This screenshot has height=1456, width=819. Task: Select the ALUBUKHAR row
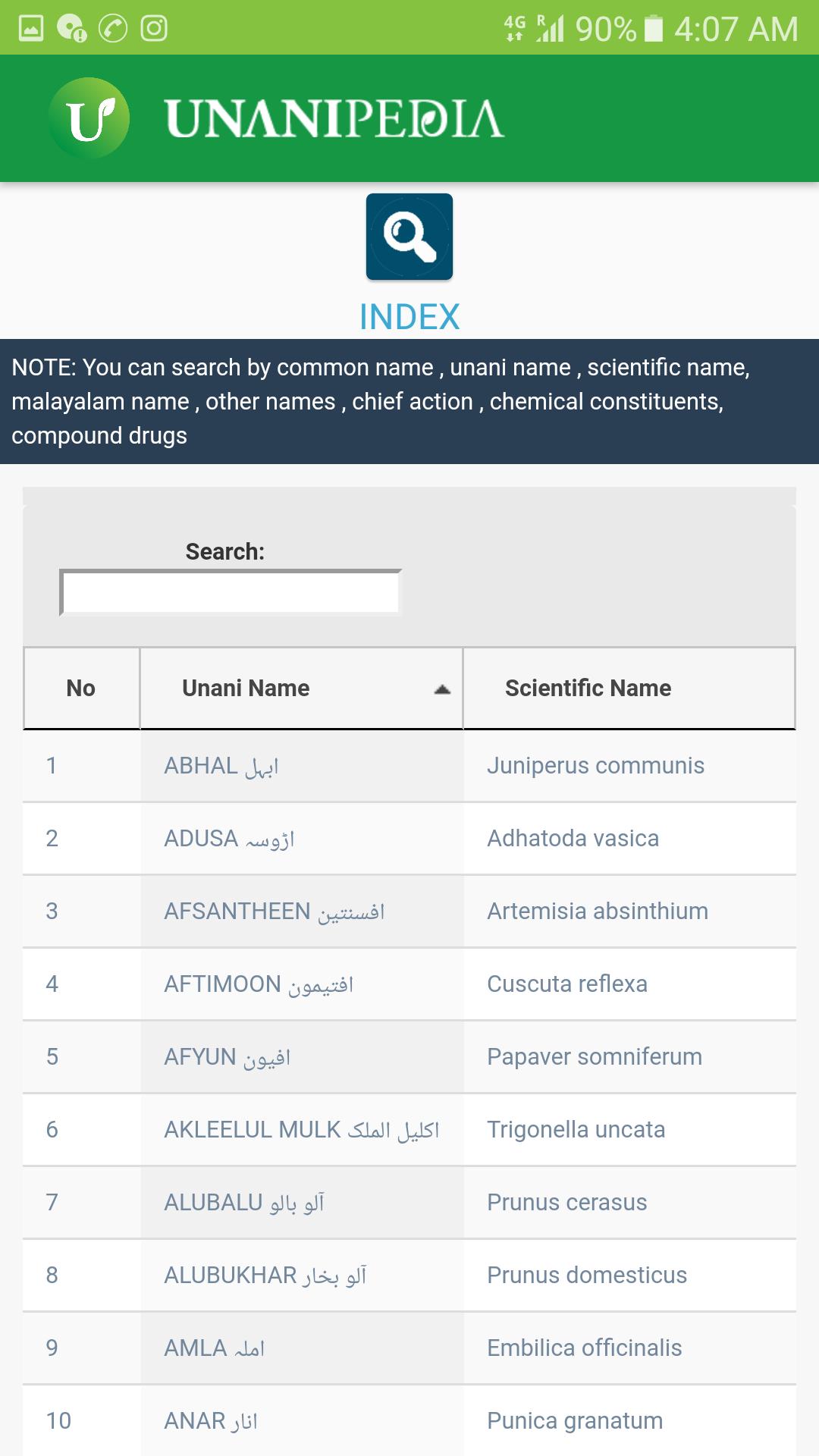point(409,1276)
